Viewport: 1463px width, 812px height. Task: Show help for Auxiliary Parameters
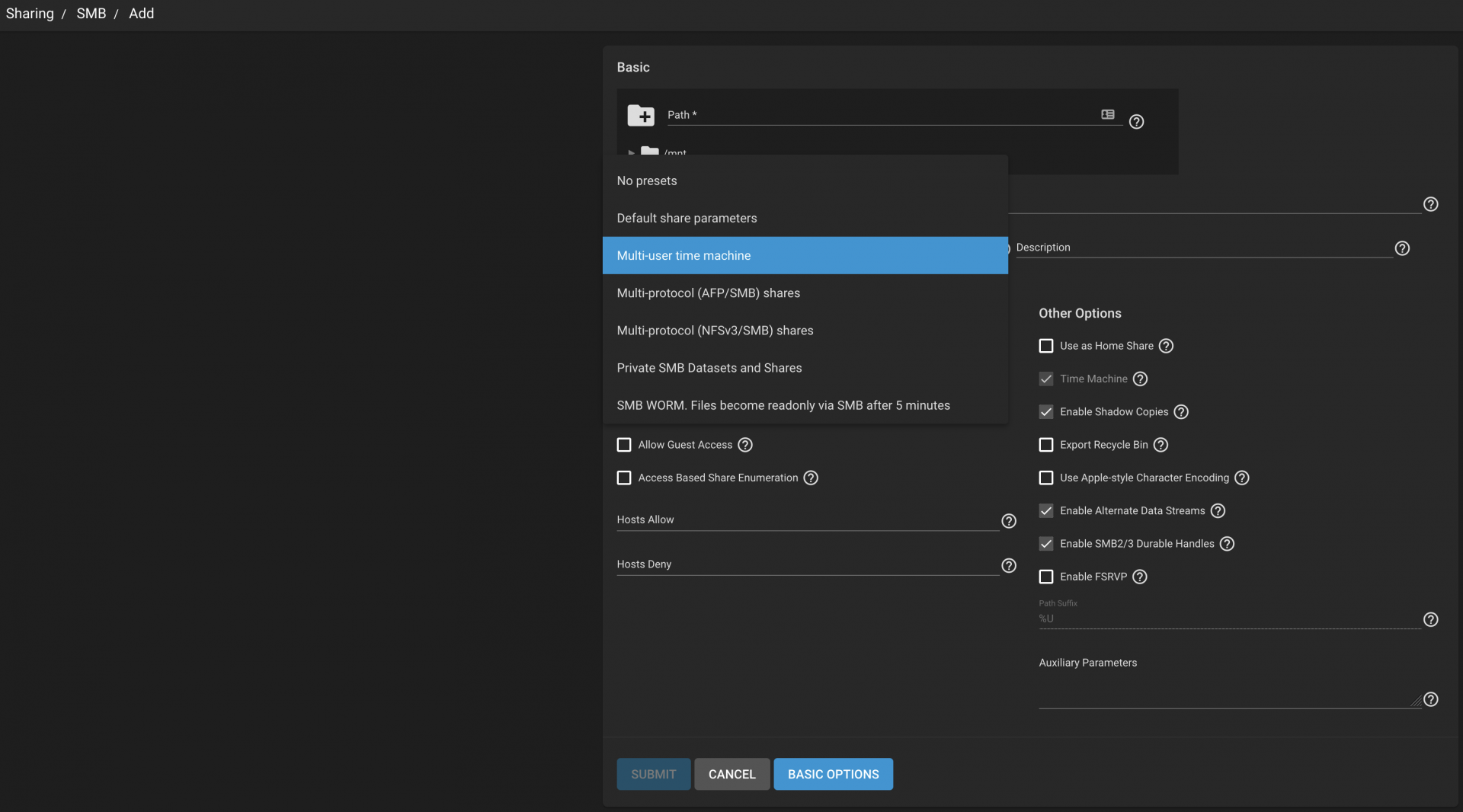tap(1431, 699)
